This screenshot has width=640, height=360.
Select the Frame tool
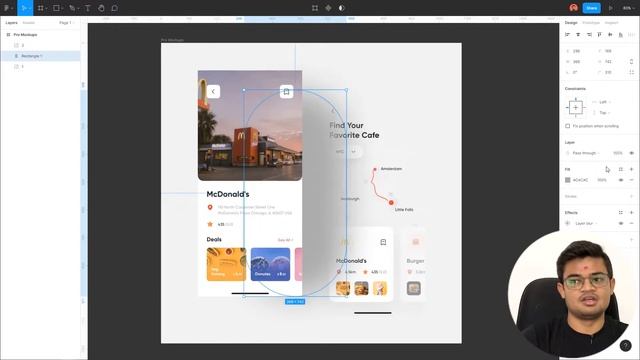point(40,8)
